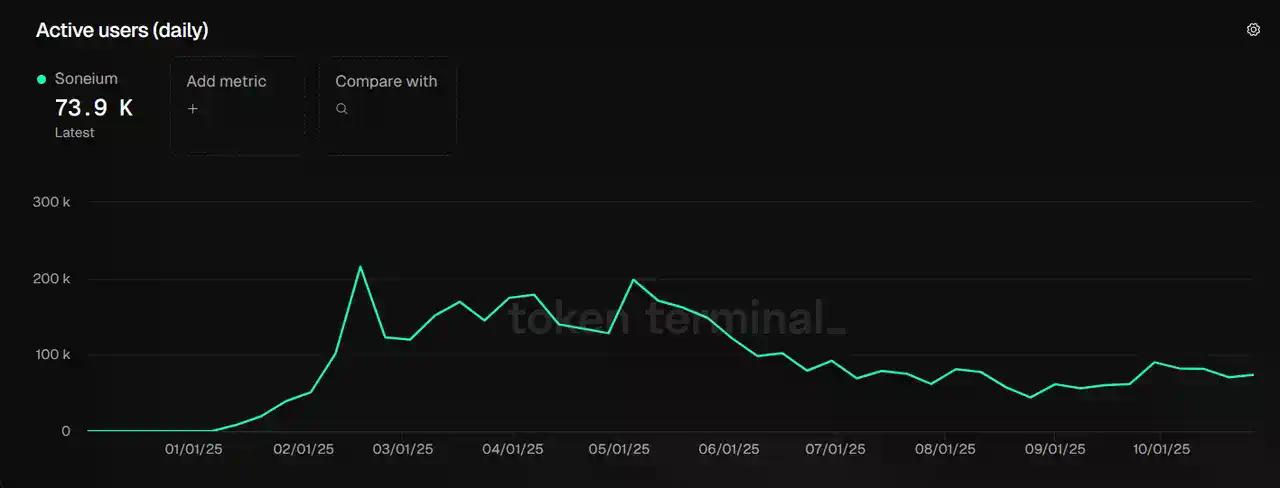Click the "Compare with" label
Viewport: 1280px width, 488px height.
tap(386, 82)
